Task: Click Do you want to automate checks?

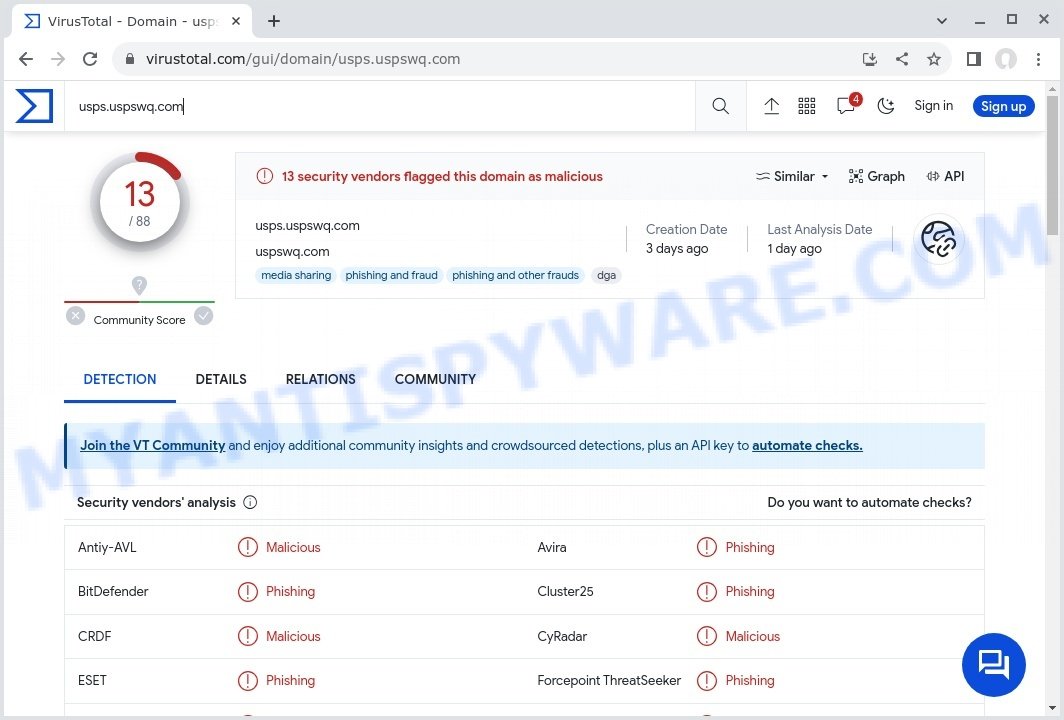Action: pos(869,503)
